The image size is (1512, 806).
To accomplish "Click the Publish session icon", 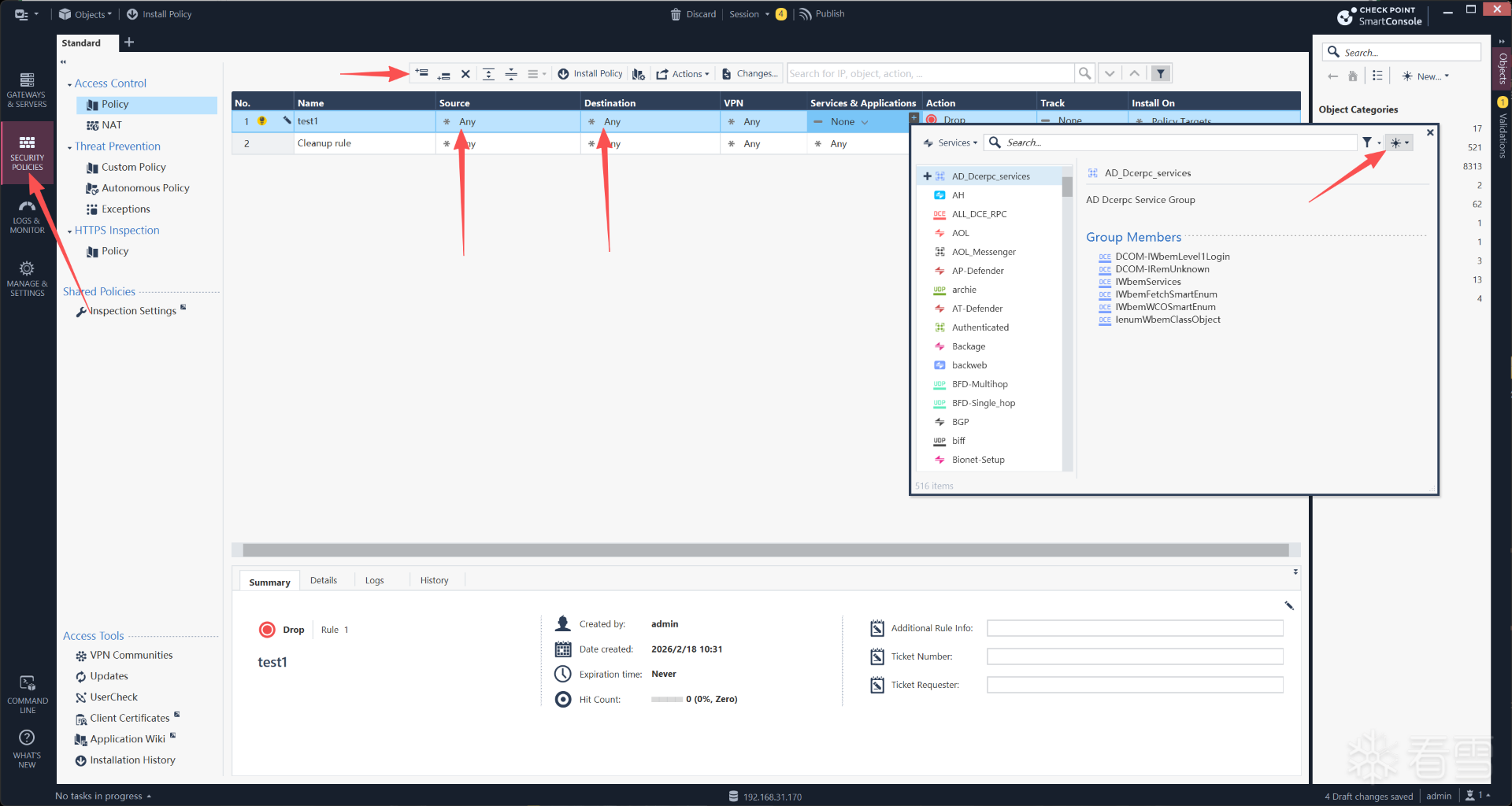I will [x=805, y=14].
